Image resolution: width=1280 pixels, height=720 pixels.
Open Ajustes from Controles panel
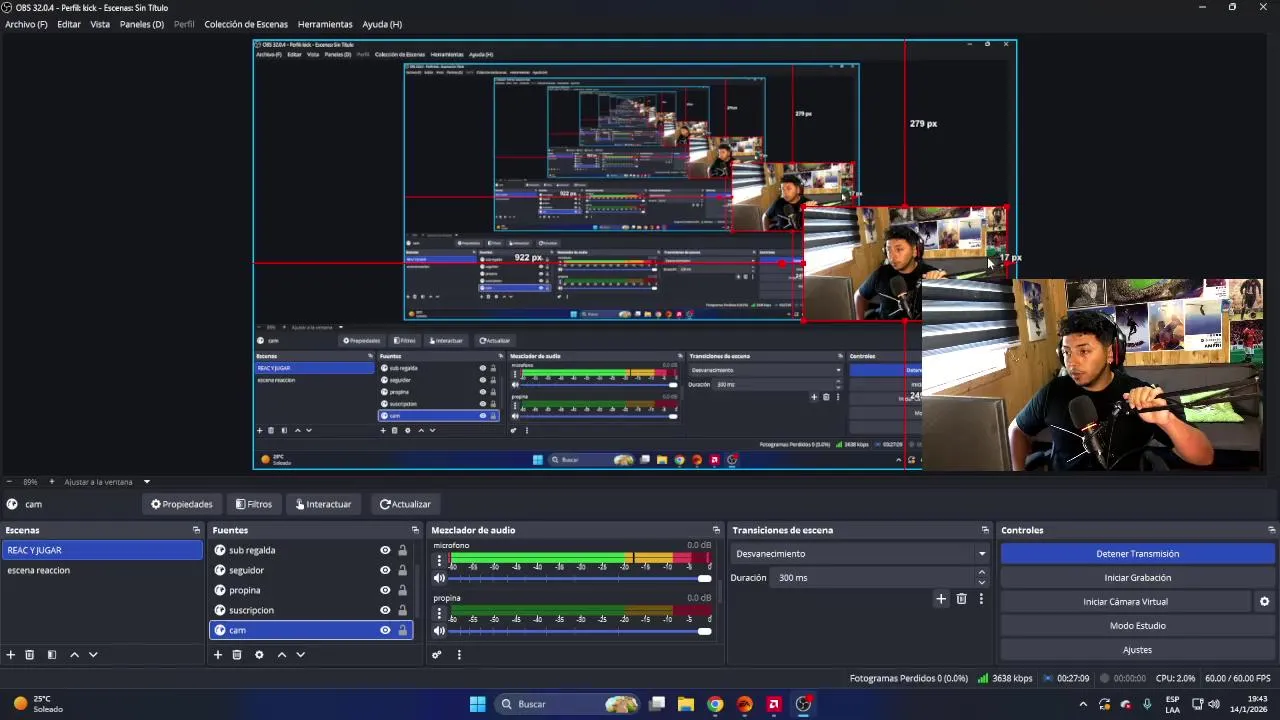pyautogui.click(x=1138, y=650)
